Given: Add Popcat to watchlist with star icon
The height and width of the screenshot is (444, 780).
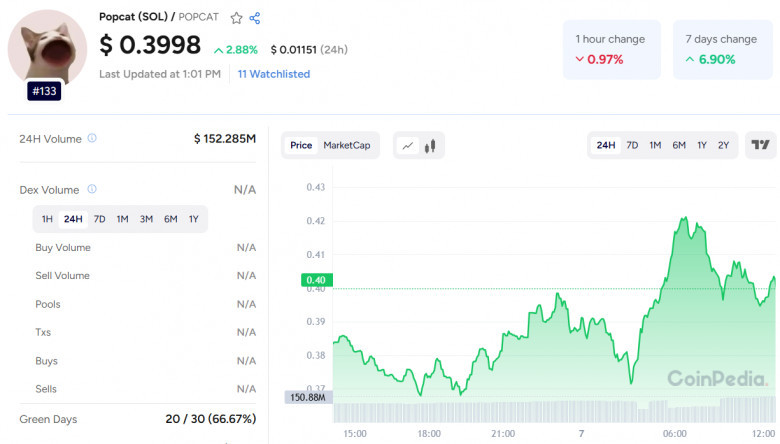Looking at the screenshot, I should (236, 18).
